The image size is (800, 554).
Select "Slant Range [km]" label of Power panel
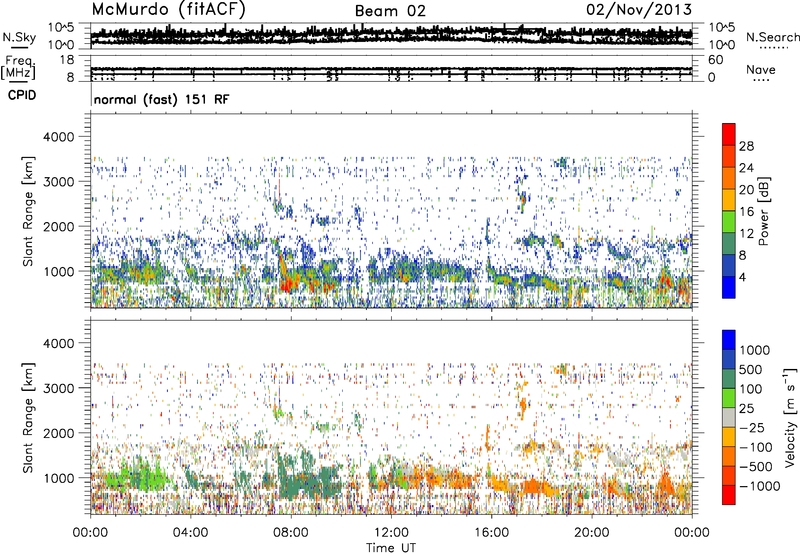click(x=28, y=211)
